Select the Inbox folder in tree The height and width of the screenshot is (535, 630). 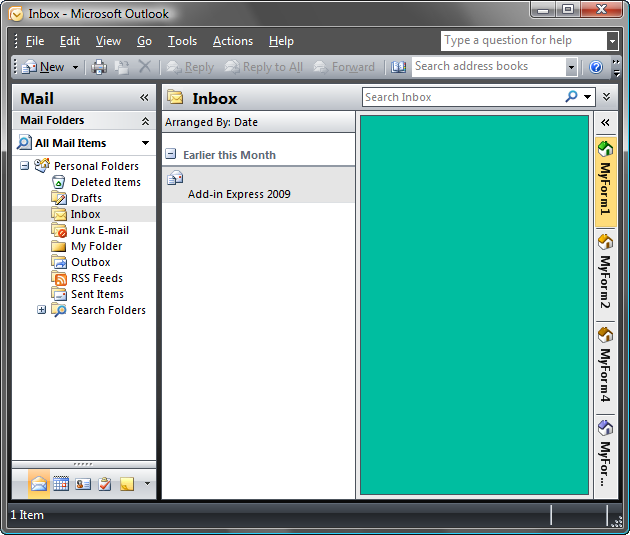85,214
